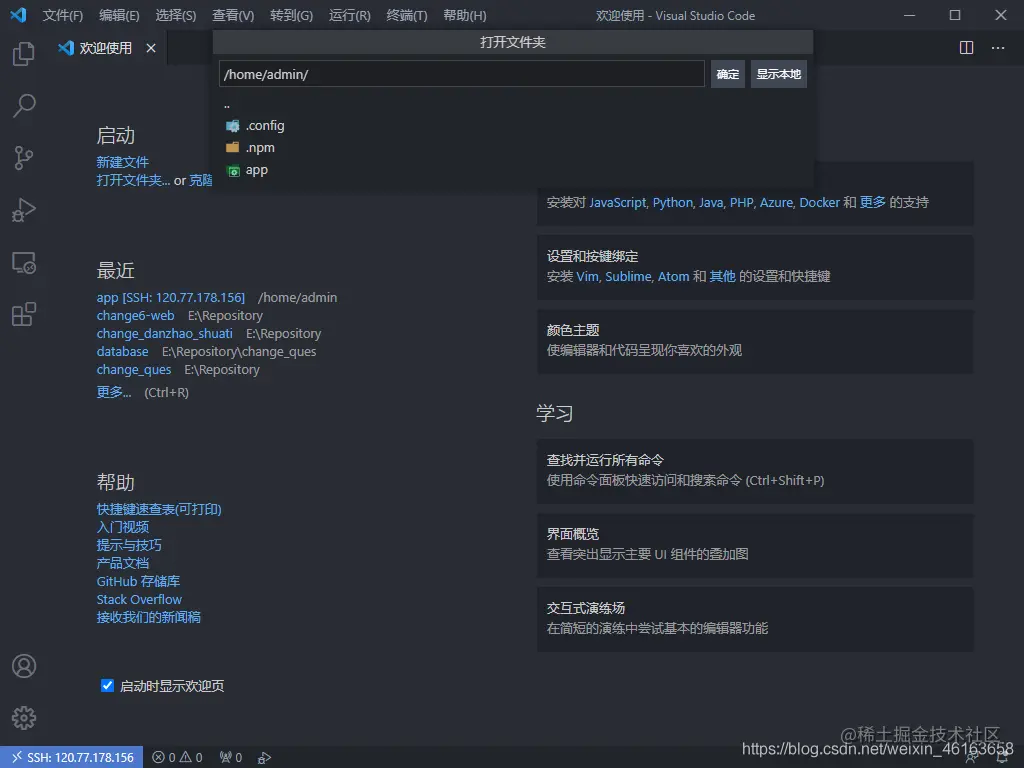This screenshot has height=768, width=1024.
Task: Click the Python language link
Action: tap(672, 202)
